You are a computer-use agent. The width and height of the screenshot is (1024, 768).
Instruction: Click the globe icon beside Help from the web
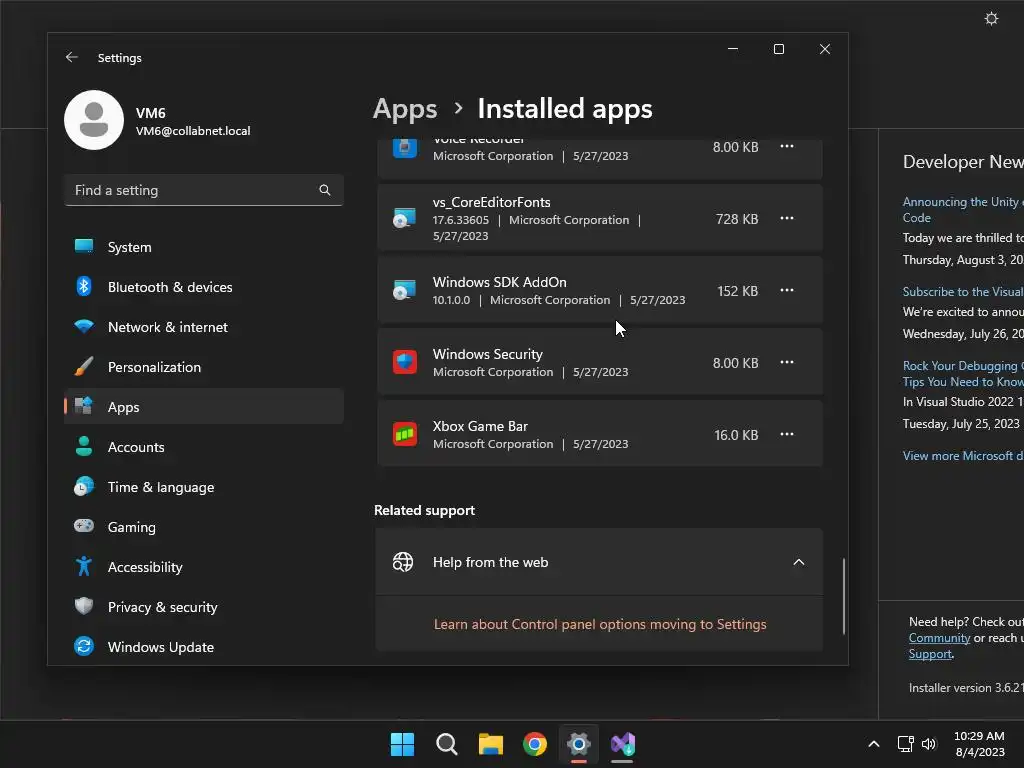click(x=403, y=562)
